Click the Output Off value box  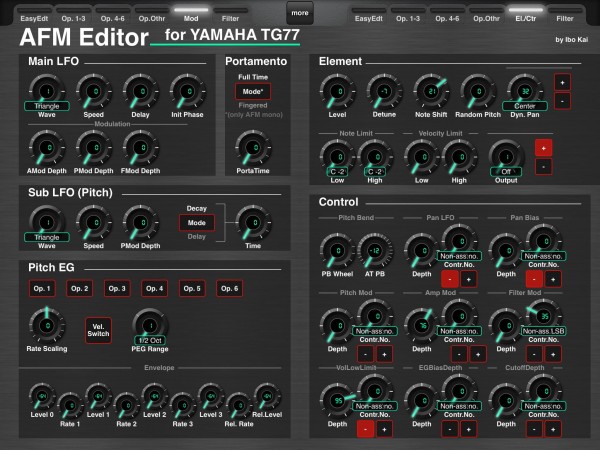click(506, 172)
